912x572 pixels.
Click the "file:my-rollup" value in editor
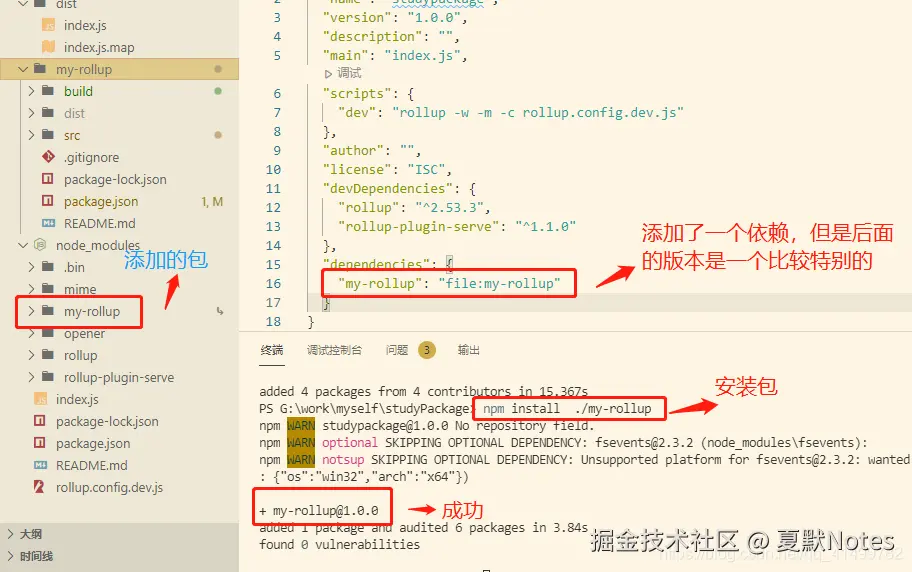coord(500,283)
